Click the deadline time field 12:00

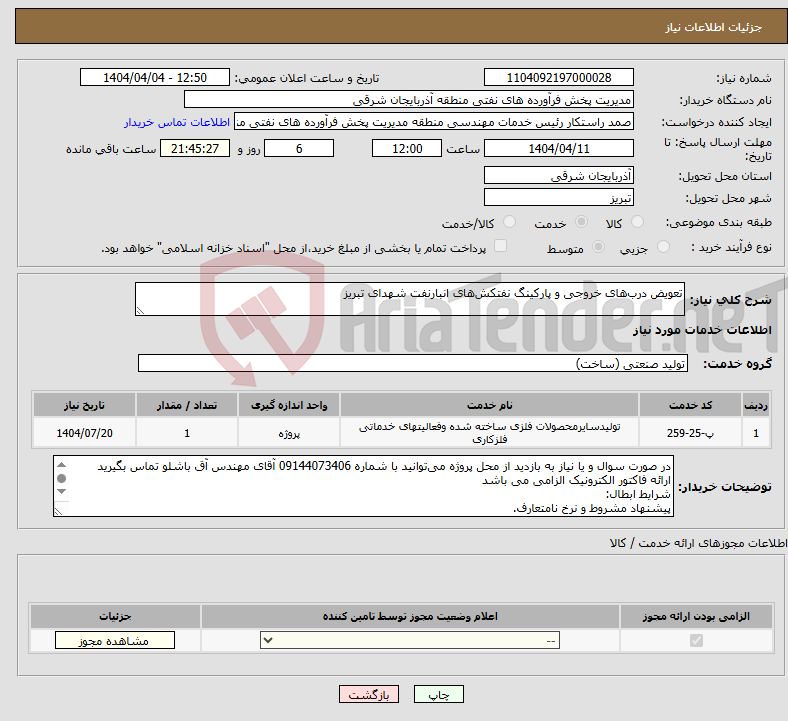point(407,149)
